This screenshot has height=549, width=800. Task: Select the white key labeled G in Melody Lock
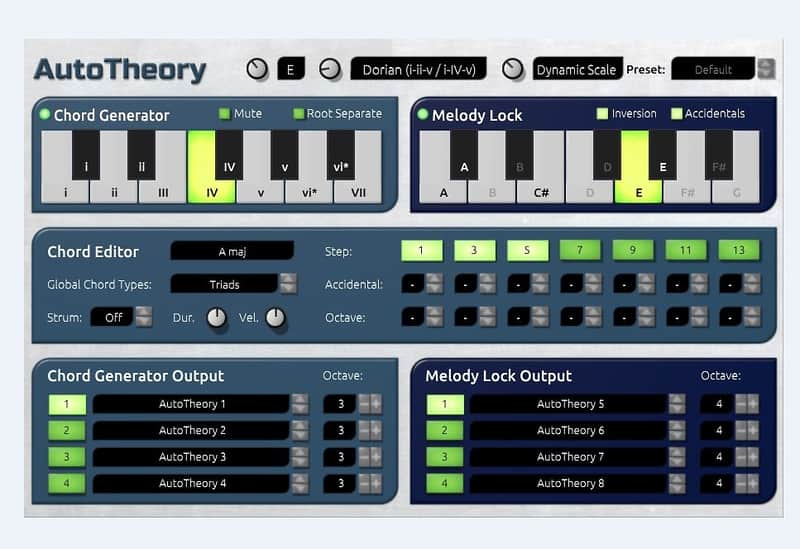pyautogui.click(x=736, y=192)
